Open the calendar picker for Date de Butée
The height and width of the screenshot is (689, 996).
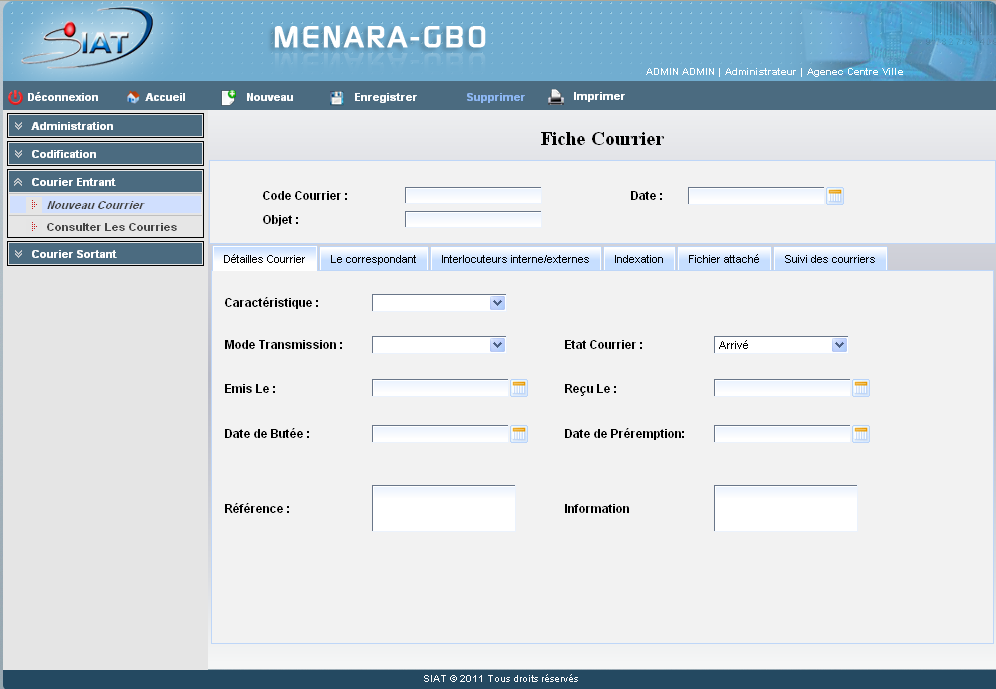519,434
